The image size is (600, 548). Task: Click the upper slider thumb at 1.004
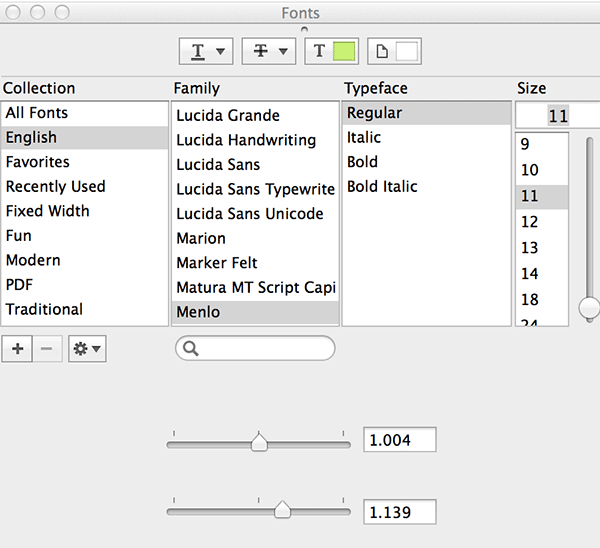(x=259, y=442)
